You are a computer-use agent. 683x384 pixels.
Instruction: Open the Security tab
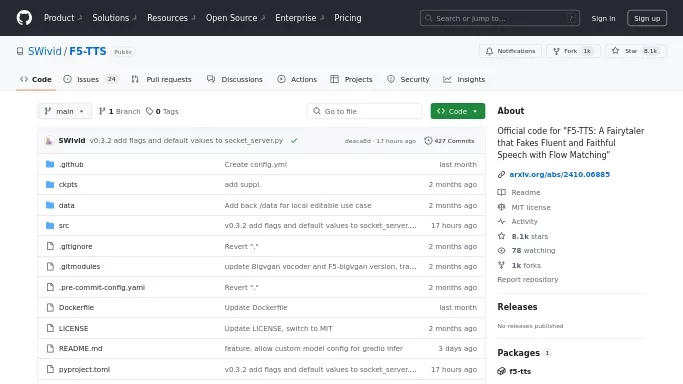408,79
